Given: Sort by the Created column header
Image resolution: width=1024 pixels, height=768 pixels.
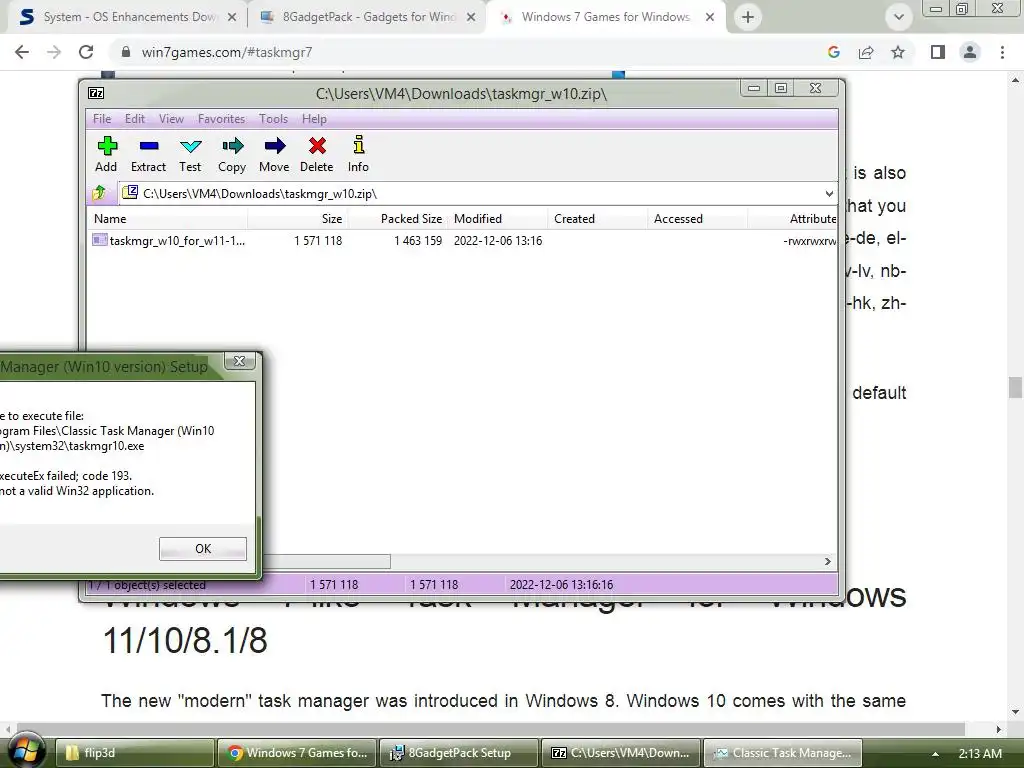Looking at the screenshot, I should tap(598, 219).
